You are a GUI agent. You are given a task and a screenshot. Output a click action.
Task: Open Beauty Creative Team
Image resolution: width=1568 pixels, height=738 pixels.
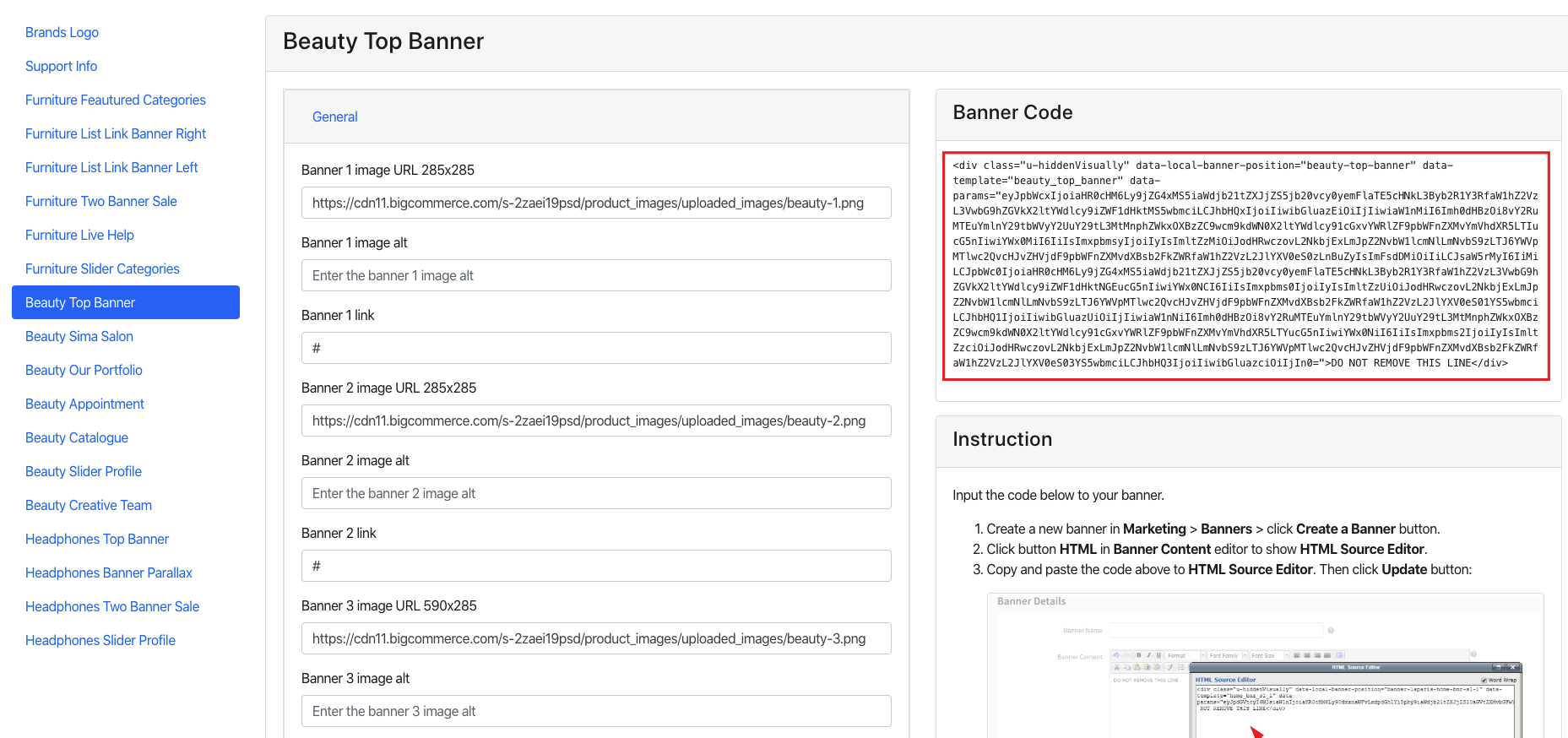coord(89,505)
